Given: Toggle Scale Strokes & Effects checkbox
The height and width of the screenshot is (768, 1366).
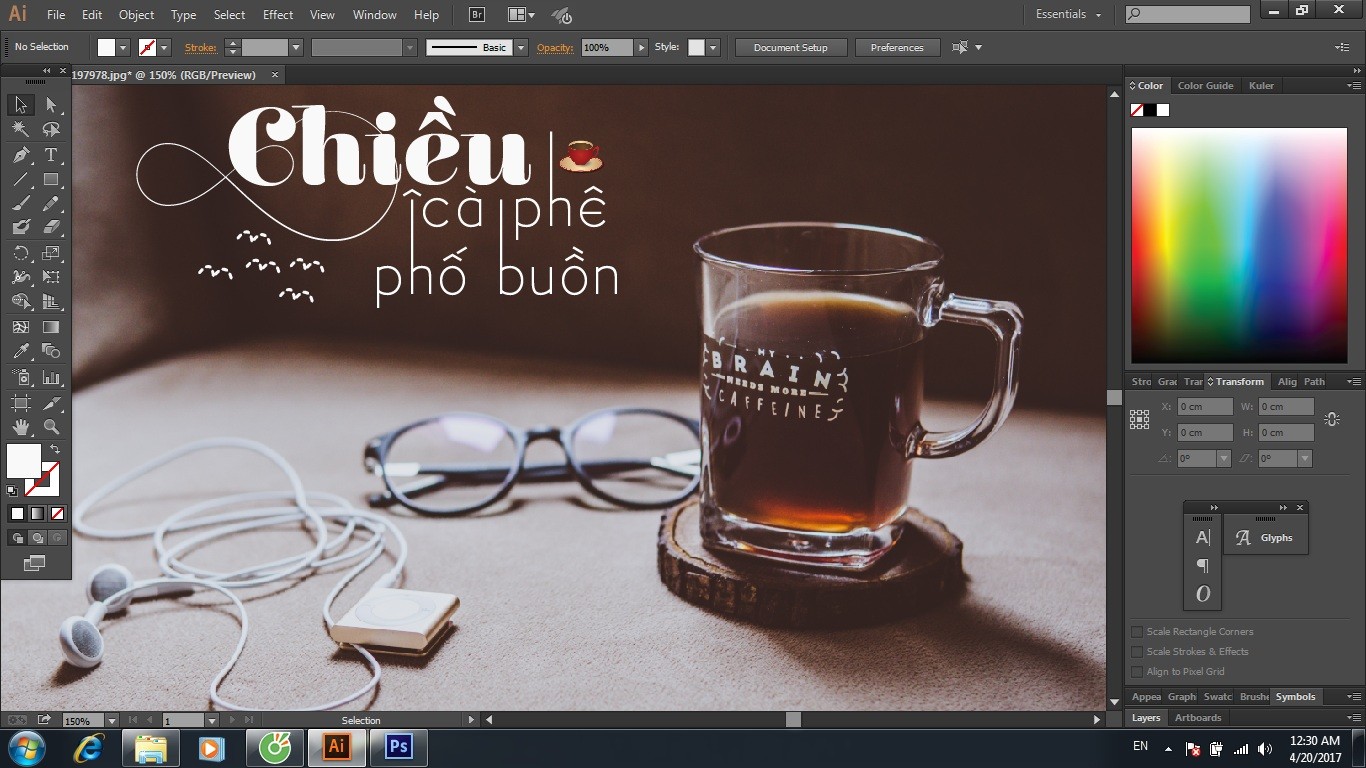Looking at the screenshot, I should coord(1137,652).
